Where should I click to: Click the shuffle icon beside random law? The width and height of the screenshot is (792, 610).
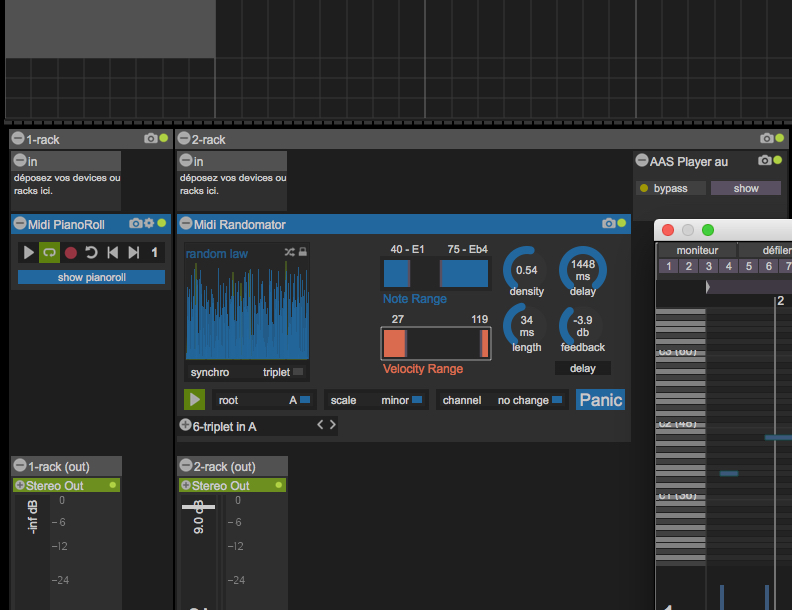coord(289,252)
